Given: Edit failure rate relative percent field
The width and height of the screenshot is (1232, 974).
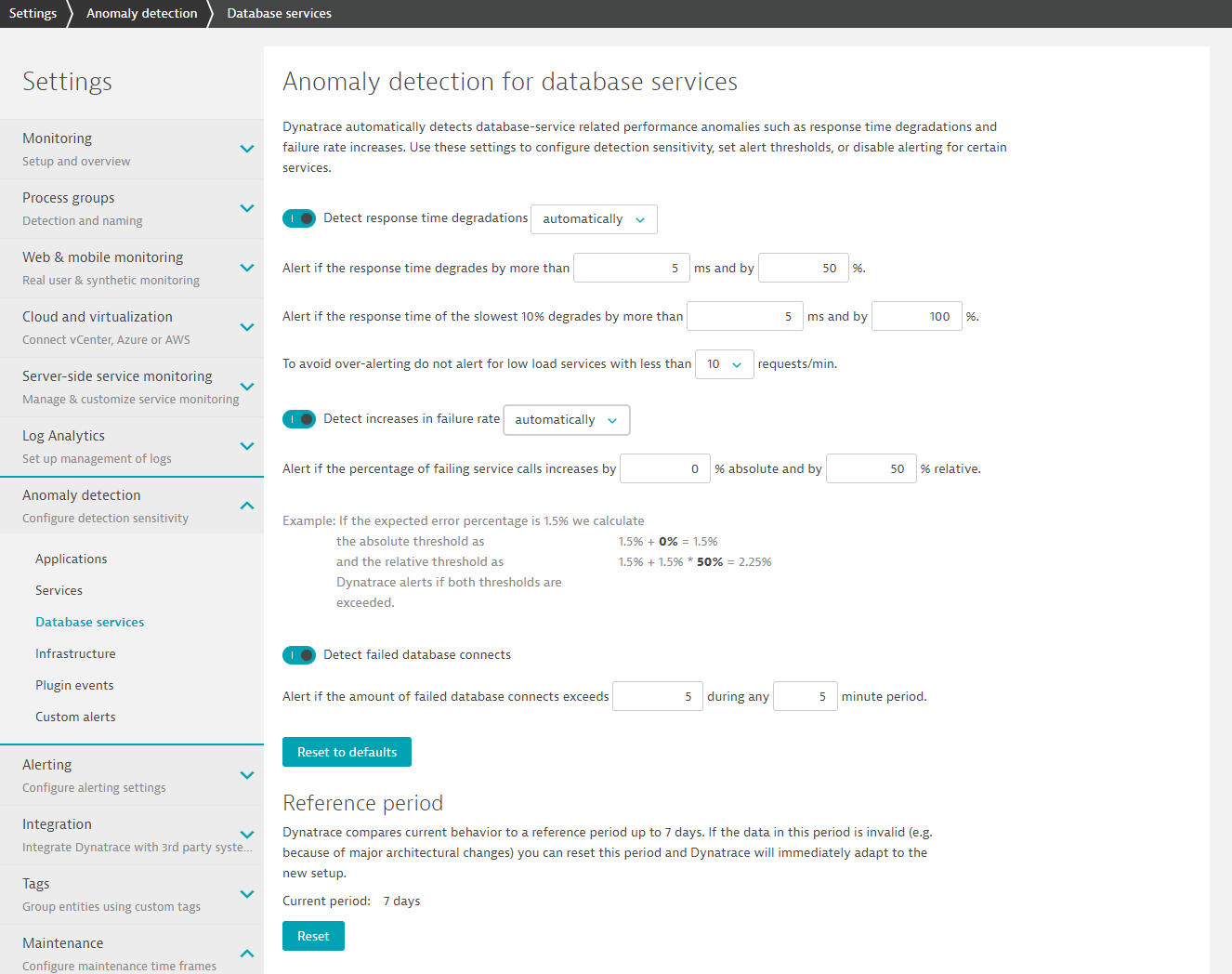Looking at the screenshot, I should pyautogui.click(x=872, y=468).
